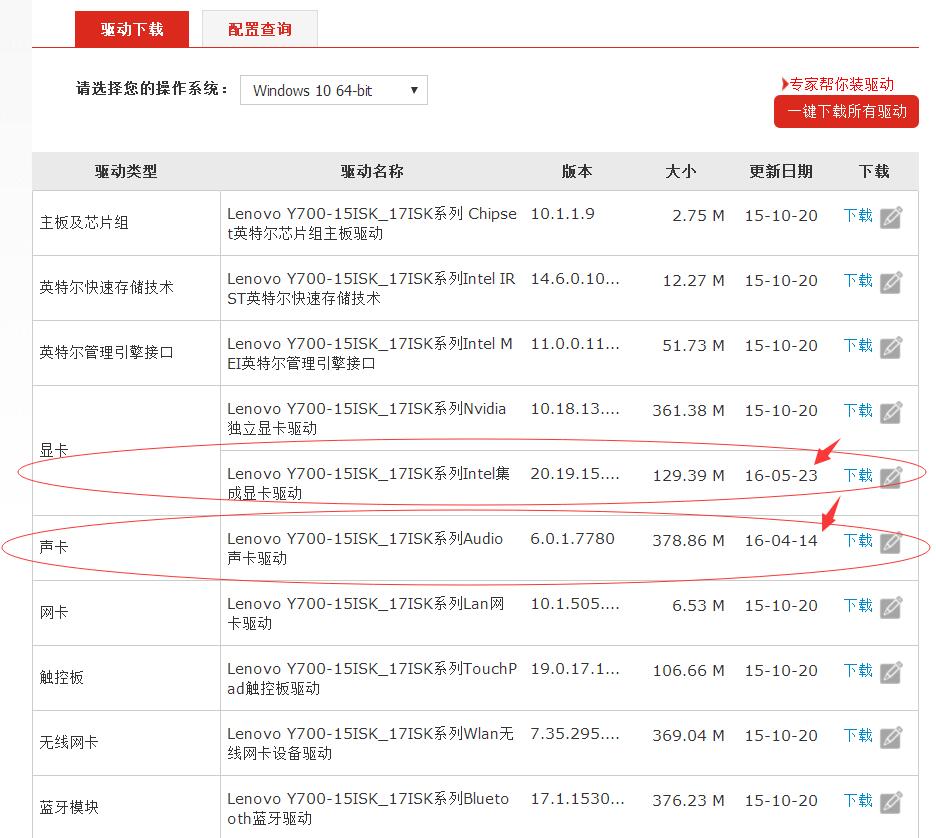This screenshot has height=838, width=936.
Task: Switch to the 驱动下载 tab
Action: click(132, 29)
